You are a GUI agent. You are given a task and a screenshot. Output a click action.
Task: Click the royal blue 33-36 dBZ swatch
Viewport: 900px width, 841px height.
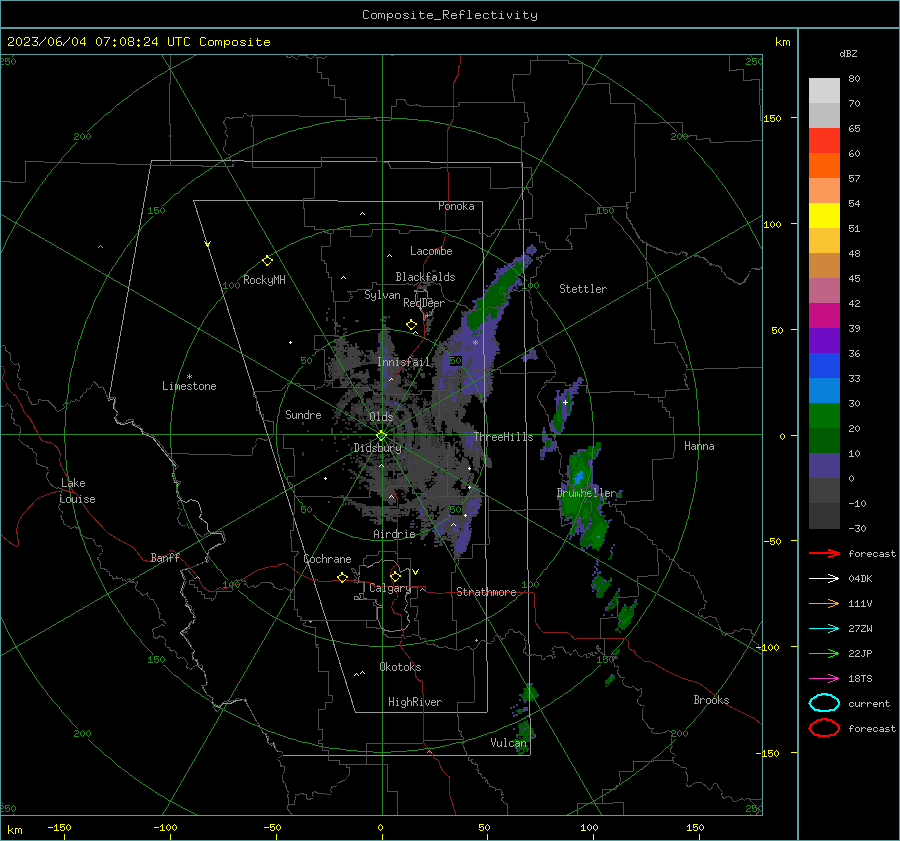pyautogui.click(x=824, y=366)
